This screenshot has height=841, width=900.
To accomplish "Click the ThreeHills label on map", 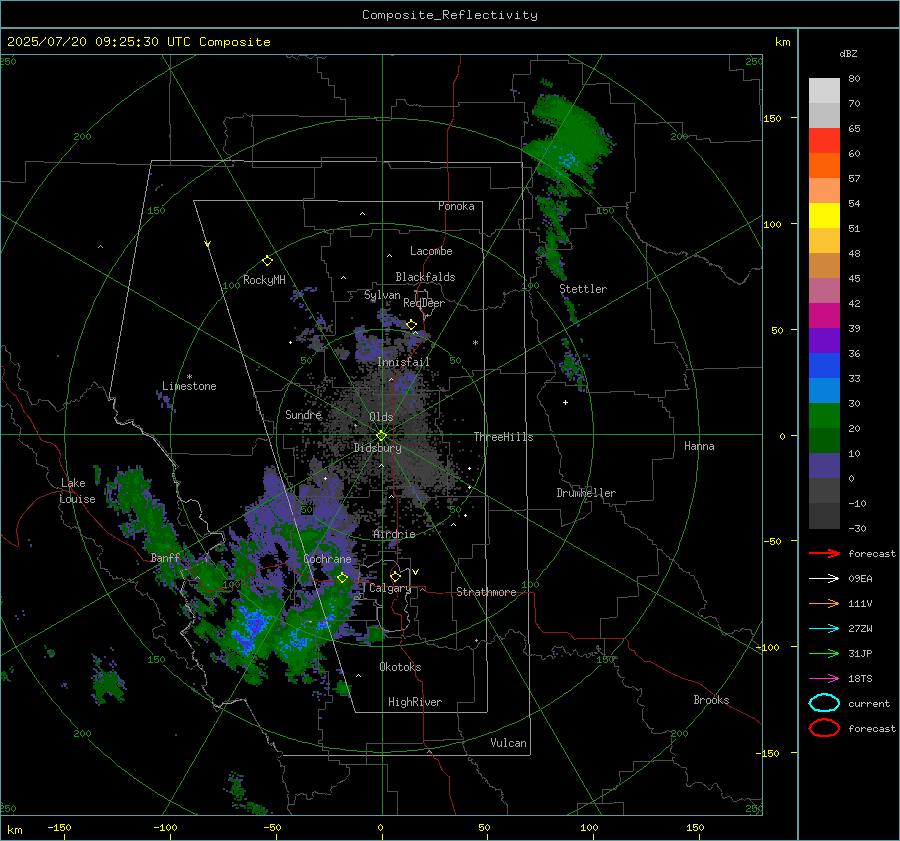I will (x=503, y=437).
